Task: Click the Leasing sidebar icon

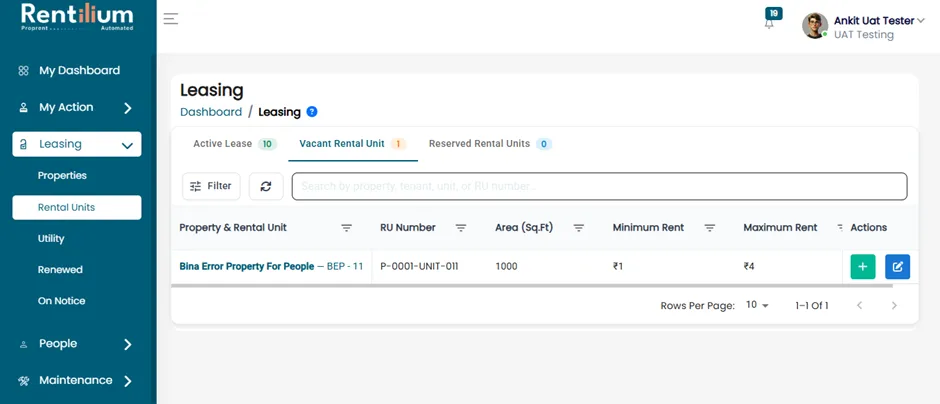Action: point(23,144)
